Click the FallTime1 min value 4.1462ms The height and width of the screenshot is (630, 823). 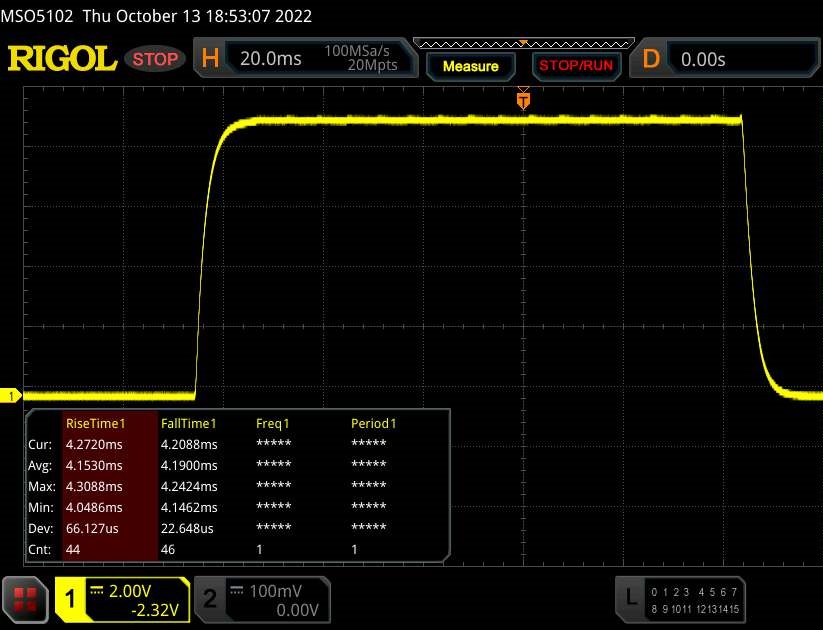[189, 508]
